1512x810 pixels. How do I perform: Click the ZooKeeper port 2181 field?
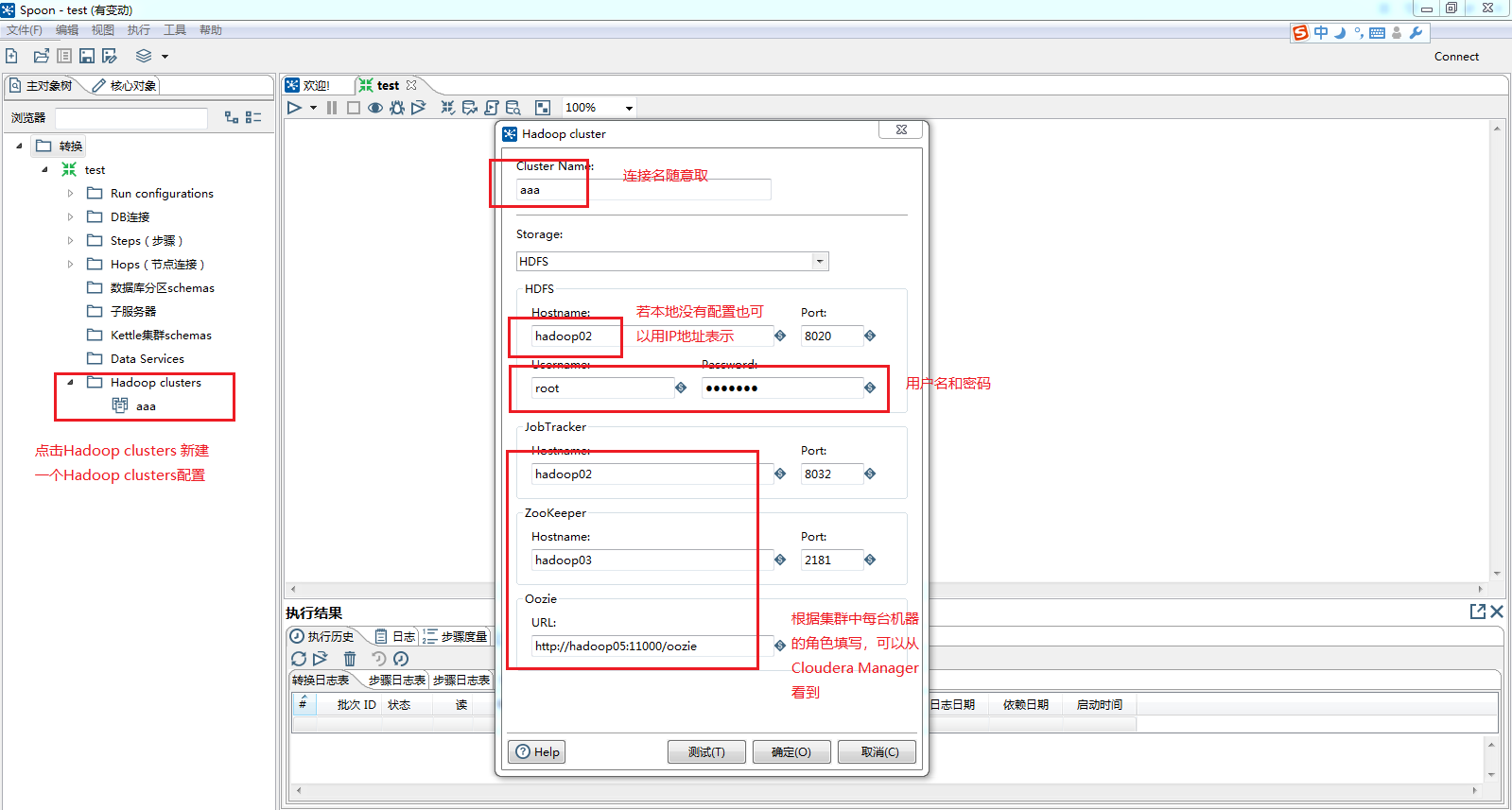point(832,560)
